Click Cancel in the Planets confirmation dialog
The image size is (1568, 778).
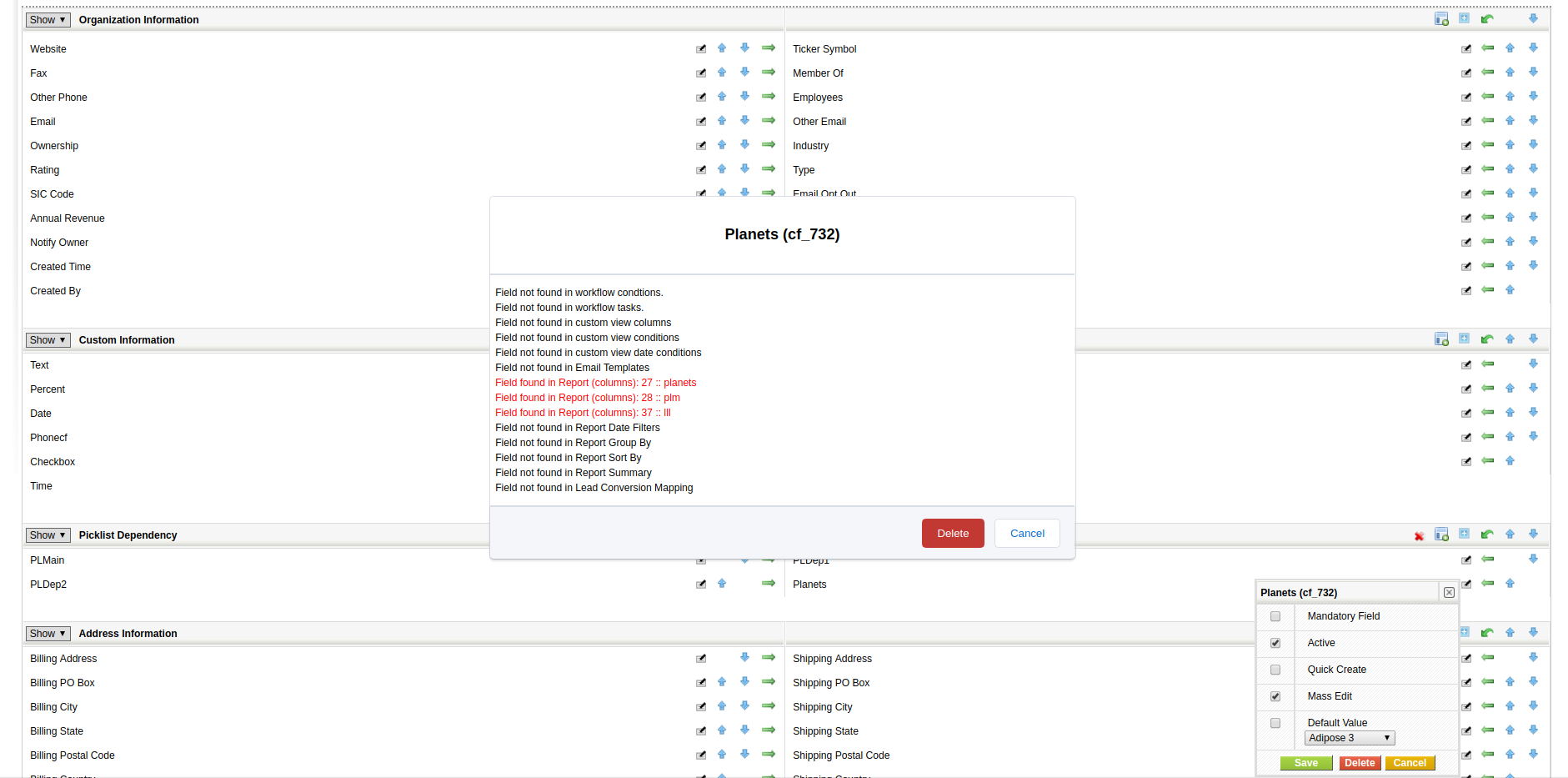tap(1027, 533)
